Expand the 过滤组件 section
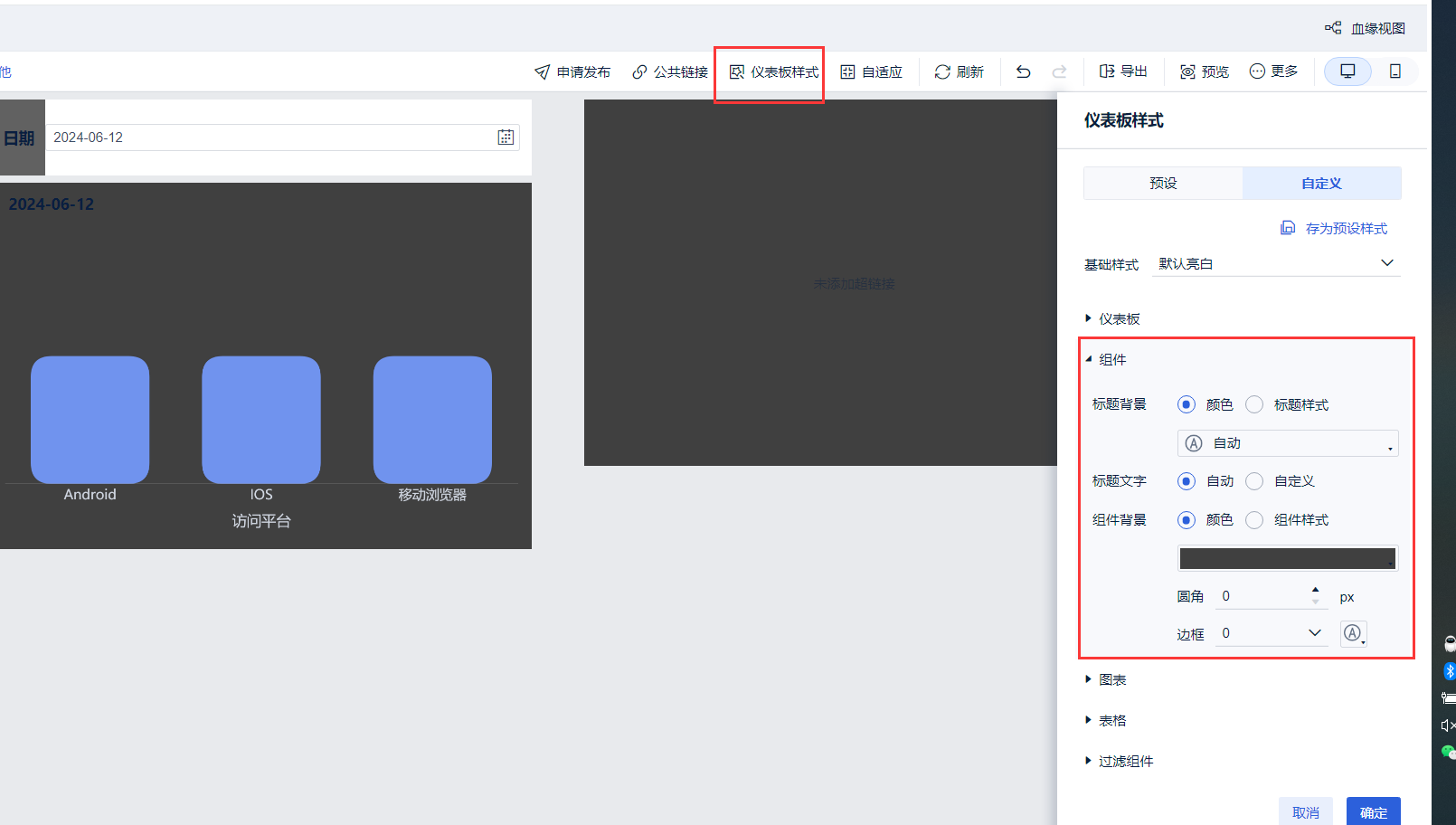1456x825 pixels. (1120, 761)
